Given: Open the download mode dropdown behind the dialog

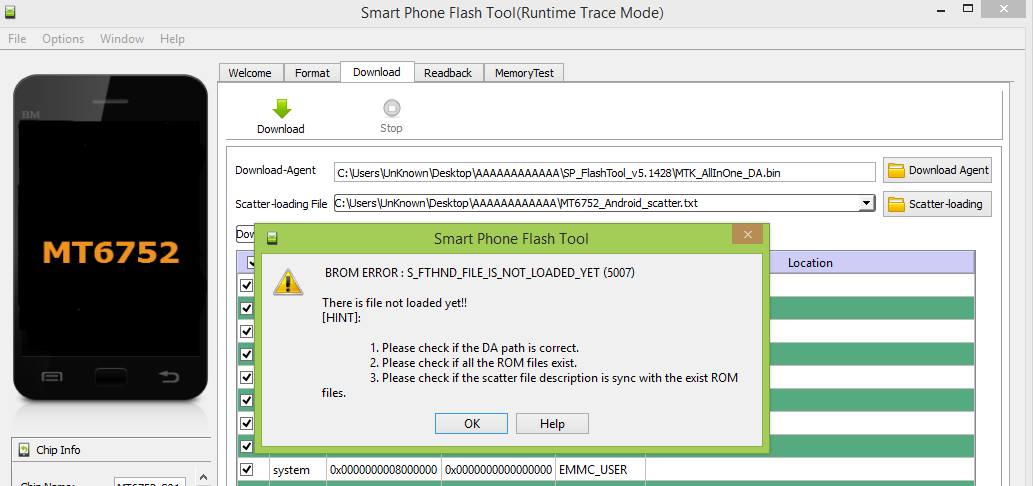Looking at the screenshot, I should tap(245, 234).
